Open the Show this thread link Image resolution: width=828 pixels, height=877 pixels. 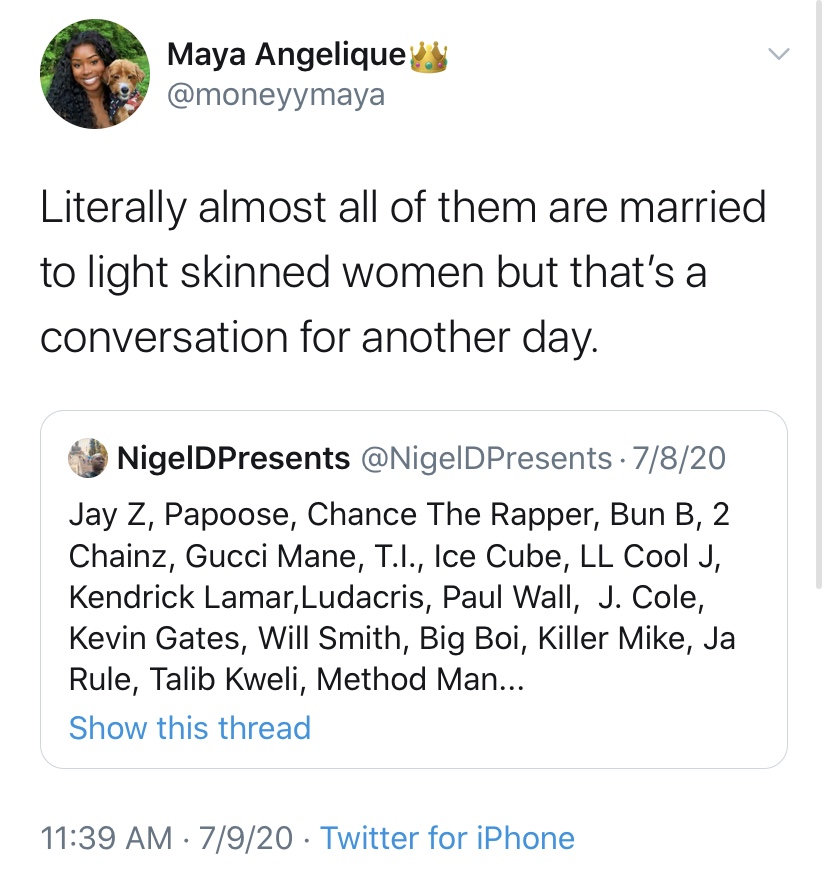tap(190, 727)
